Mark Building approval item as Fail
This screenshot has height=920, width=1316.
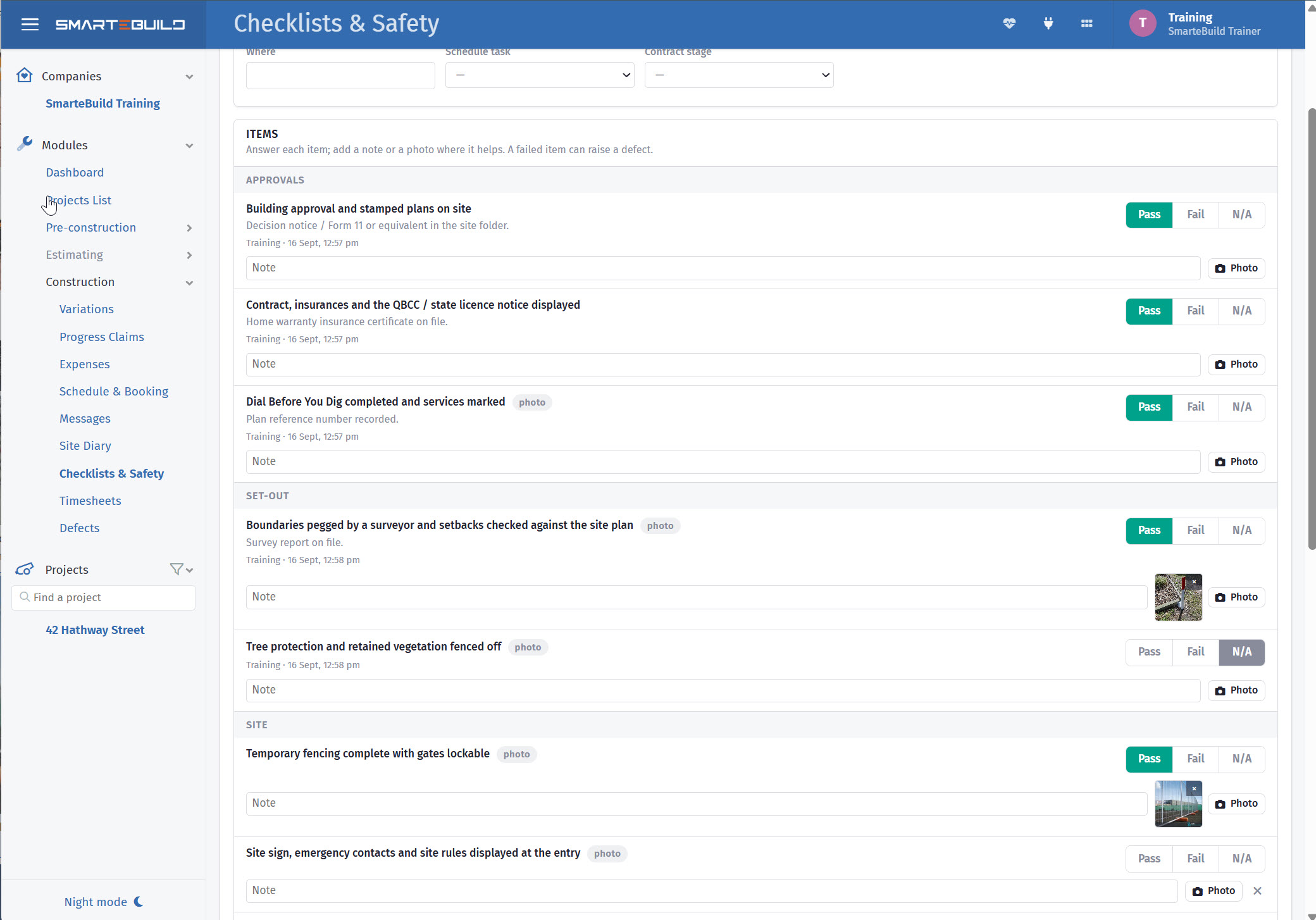tap(1195, 214)
